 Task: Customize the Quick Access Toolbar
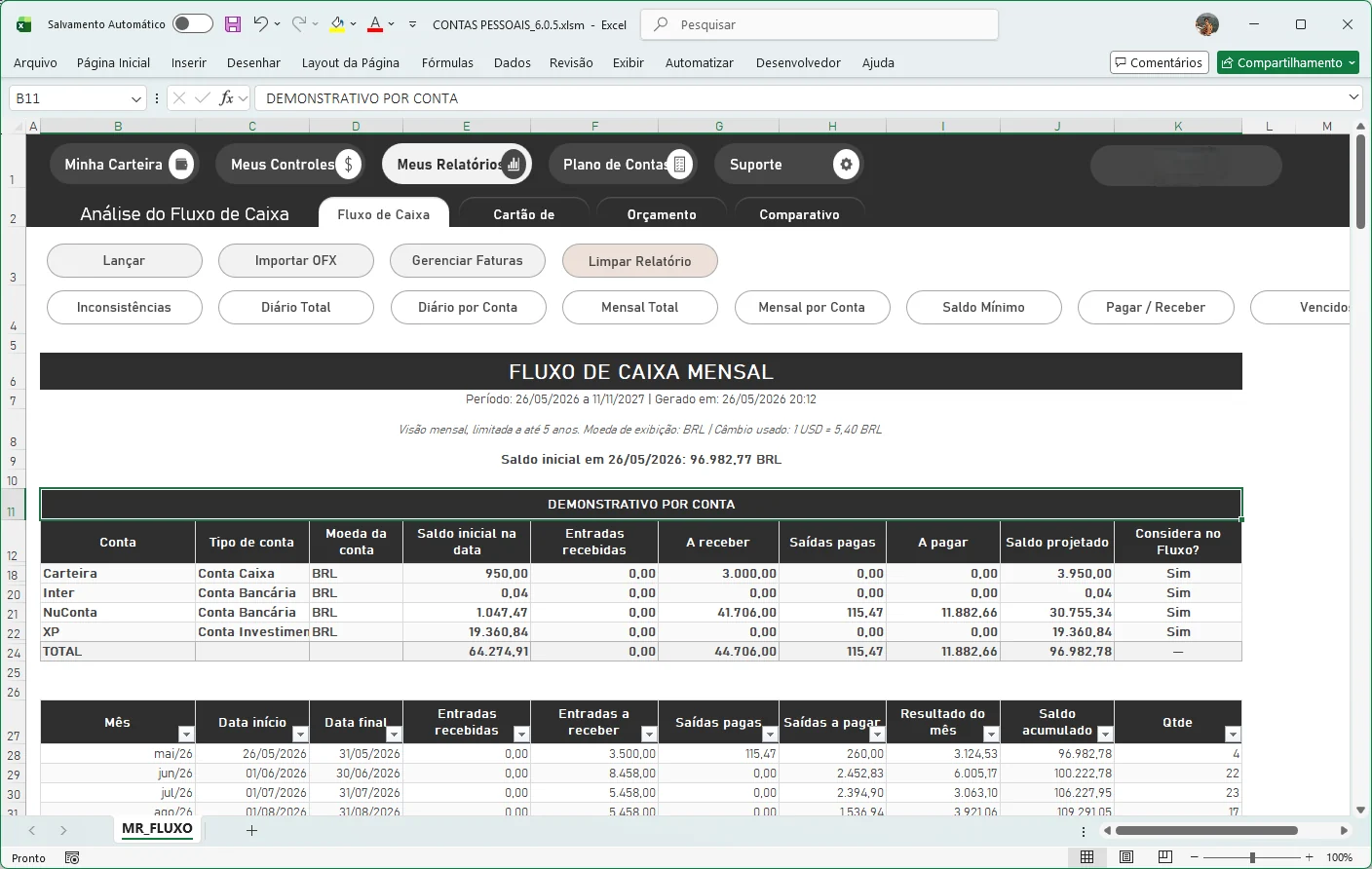coord(413,24)
